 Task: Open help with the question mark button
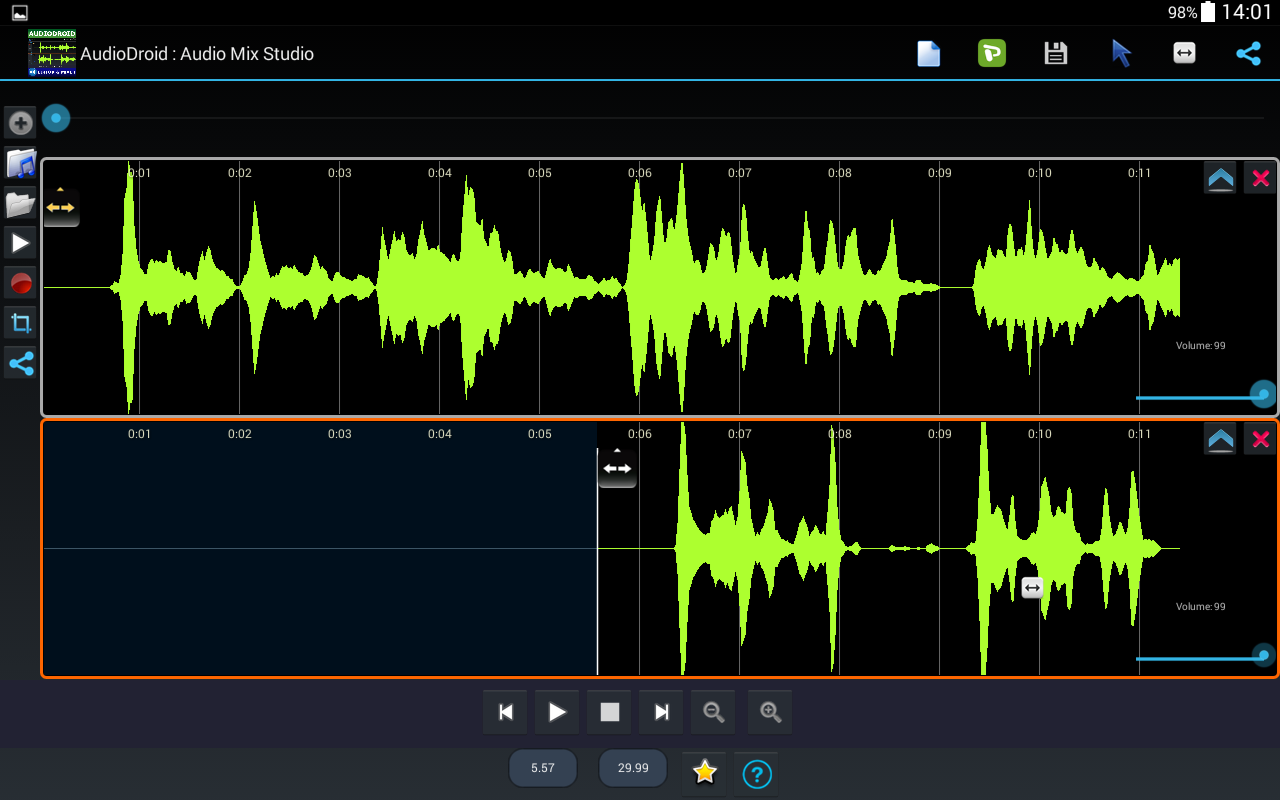tap(757, 773)
